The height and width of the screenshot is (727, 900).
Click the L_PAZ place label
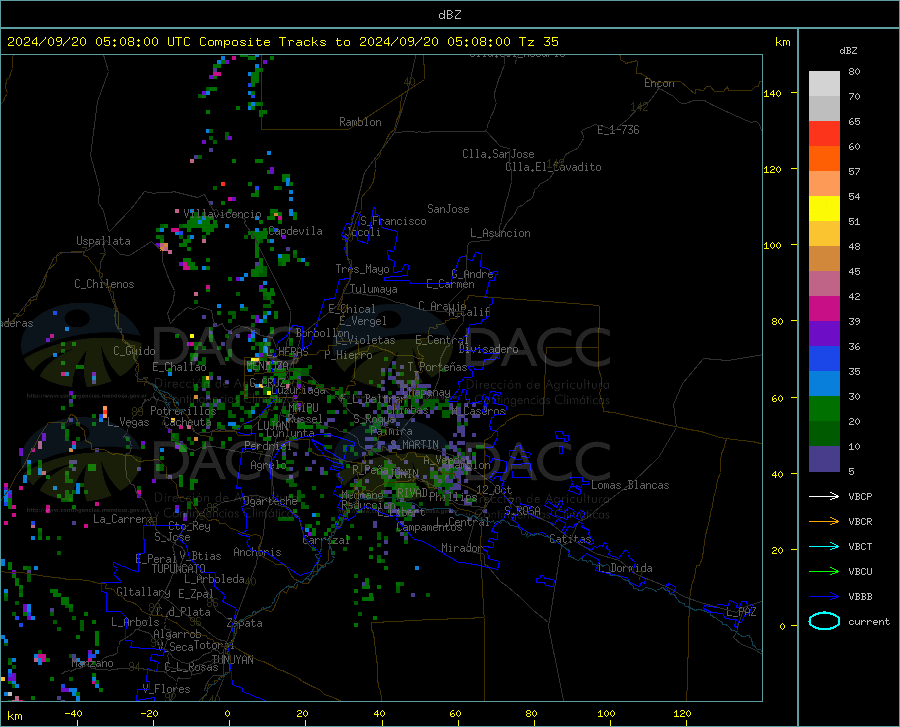[741, 612]
